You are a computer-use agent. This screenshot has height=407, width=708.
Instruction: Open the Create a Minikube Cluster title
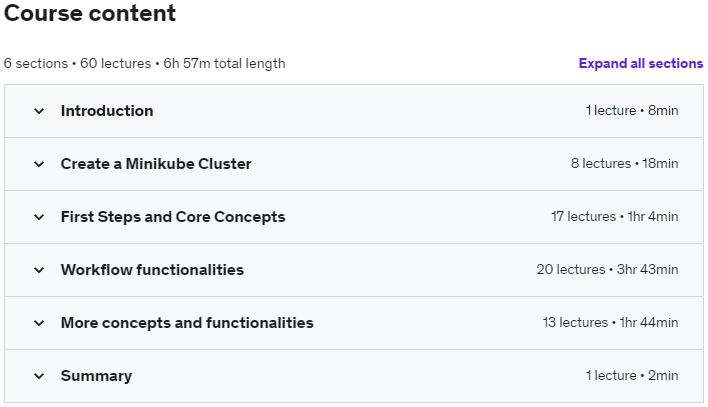tap(156, 164)
